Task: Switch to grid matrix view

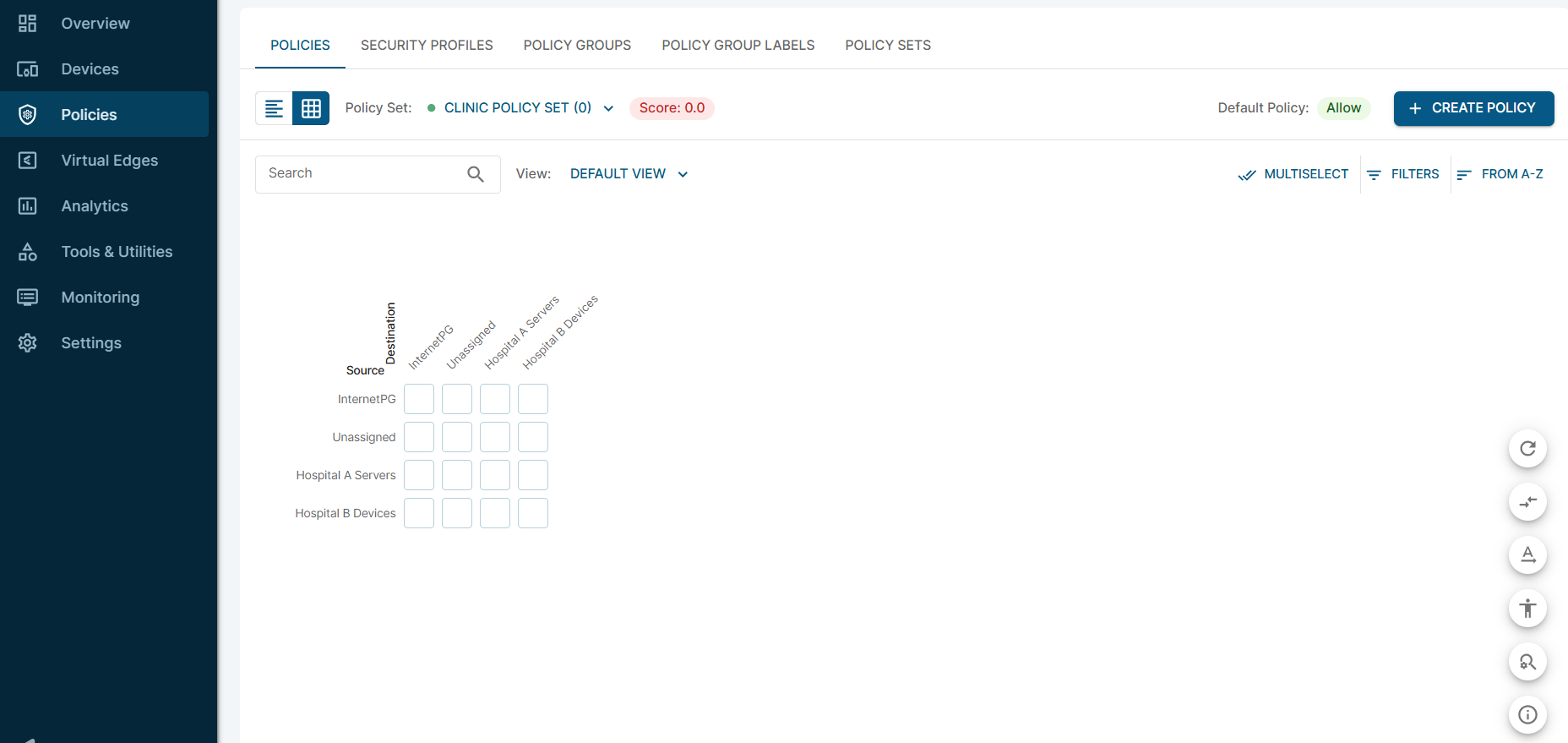Action: click(x=311, y=108)
